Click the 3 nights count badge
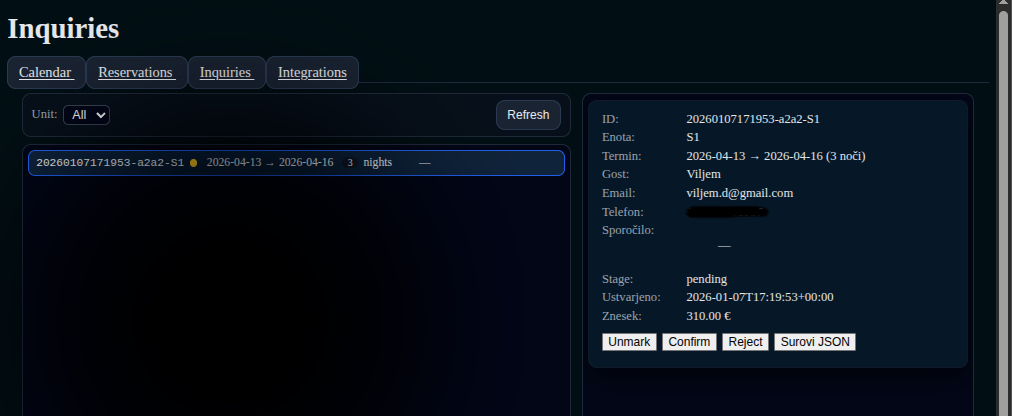Viewport: 1012px width, 416px height. click(x=350, y=163)
